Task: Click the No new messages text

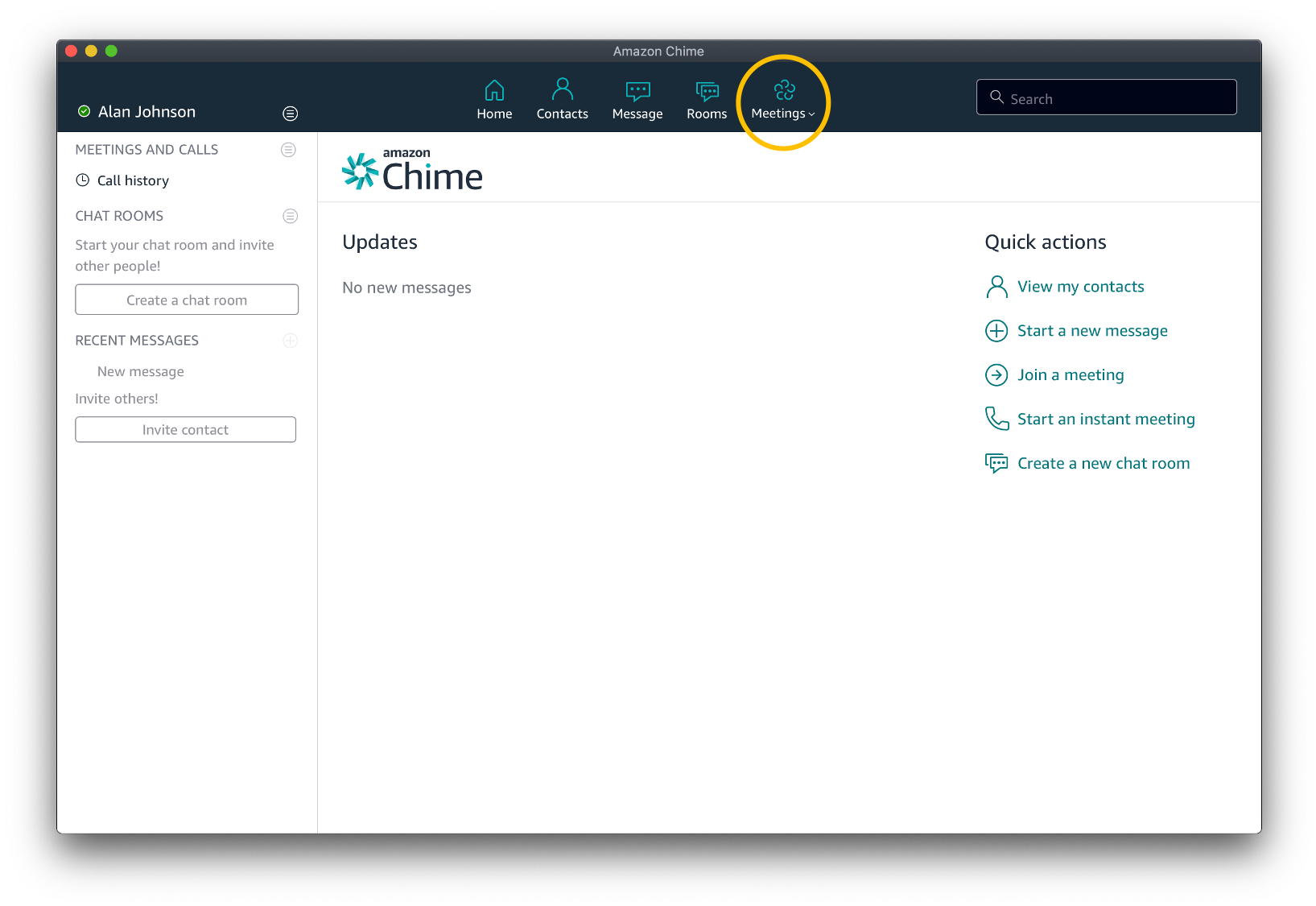Action: coord(406,288)
